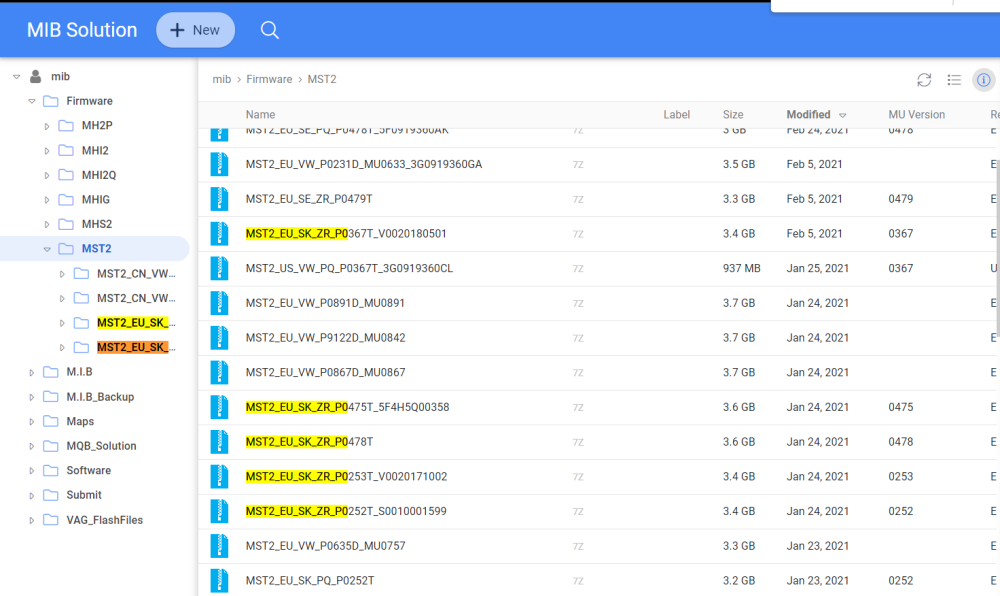This screenshot has width=1000, height=596.
Task: Toggle the Modified sort direction arrow
Action: [842, 115]
